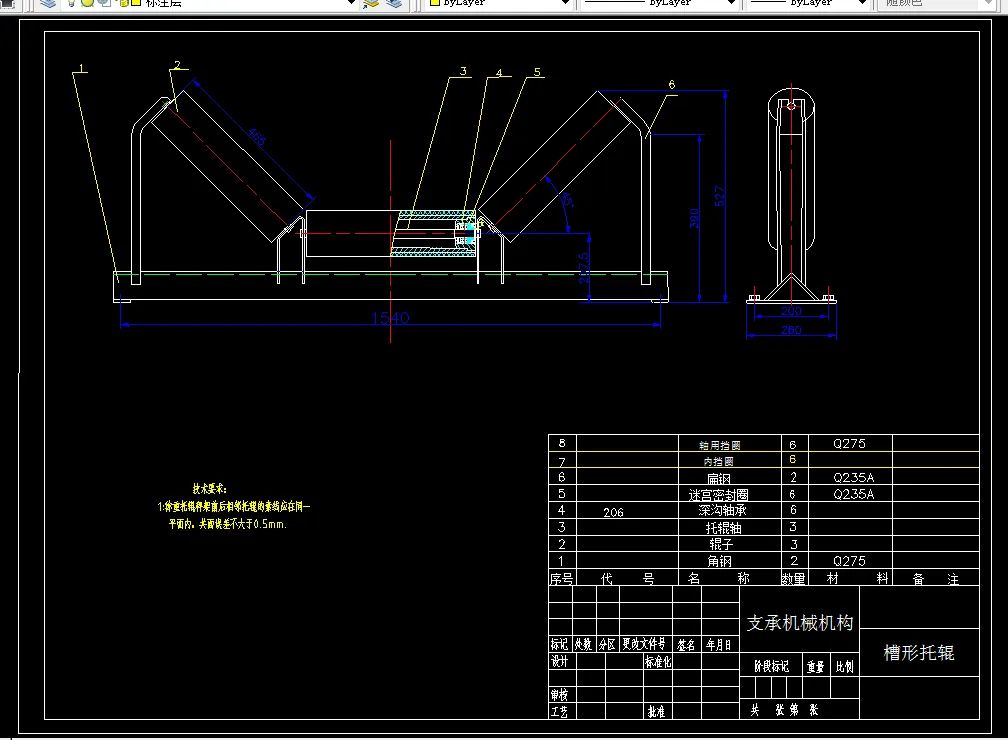
Task: Click part balloon number 1
Action: 81,68
